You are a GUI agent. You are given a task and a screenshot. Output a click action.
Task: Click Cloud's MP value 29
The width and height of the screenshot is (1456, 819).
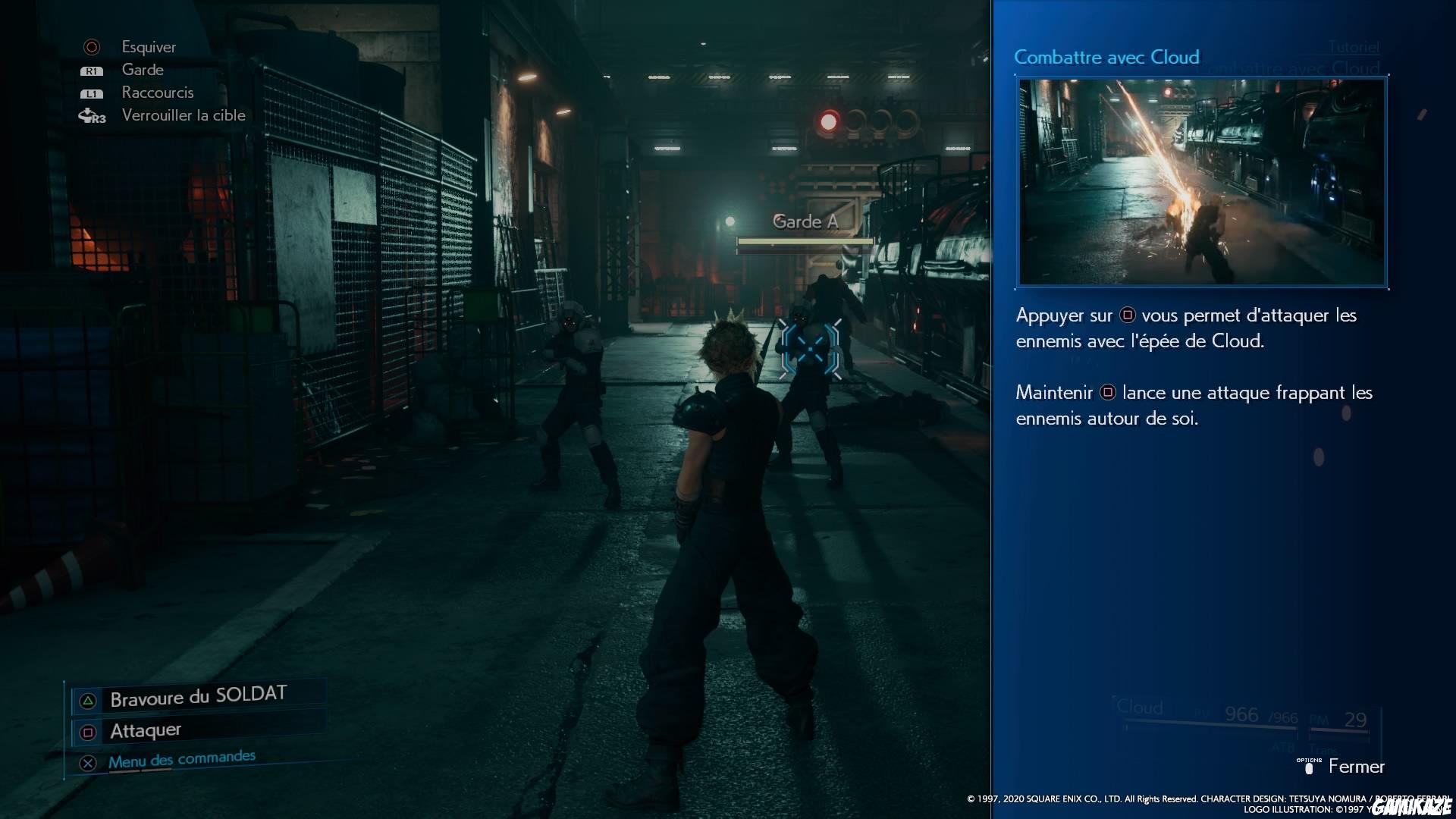1355,720
